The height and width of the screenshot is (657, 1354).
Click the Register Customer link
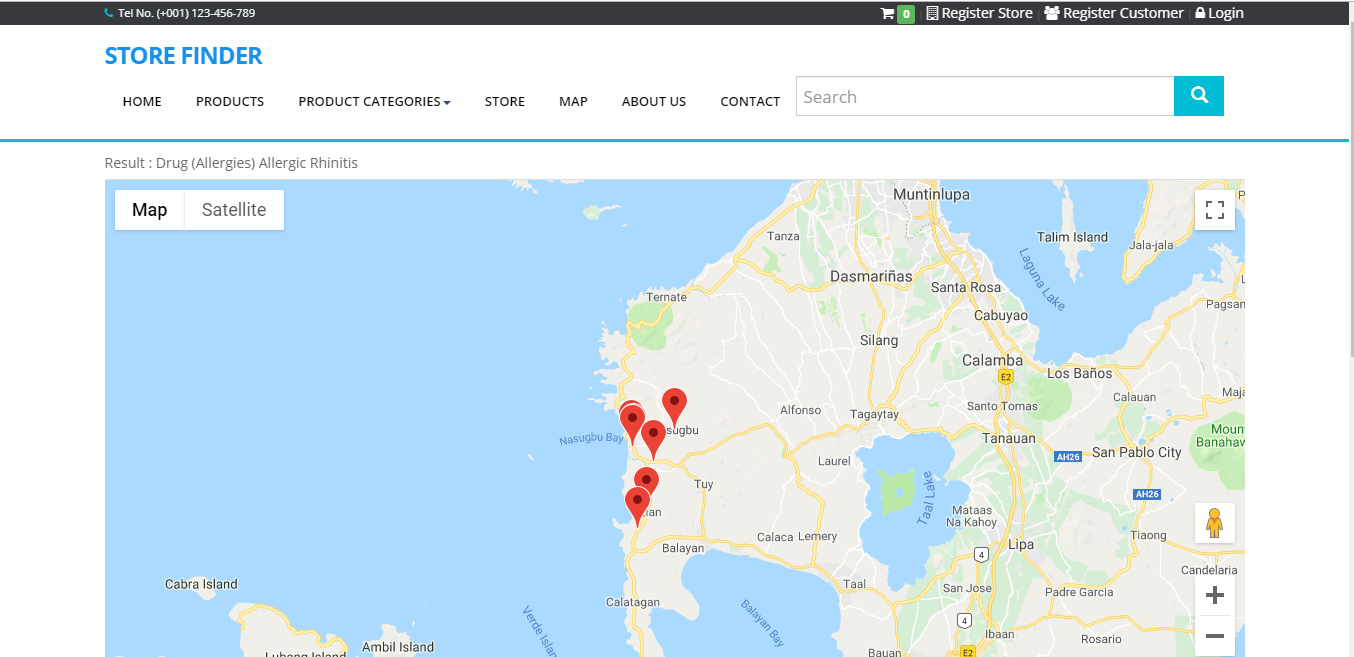[1114, 13]
